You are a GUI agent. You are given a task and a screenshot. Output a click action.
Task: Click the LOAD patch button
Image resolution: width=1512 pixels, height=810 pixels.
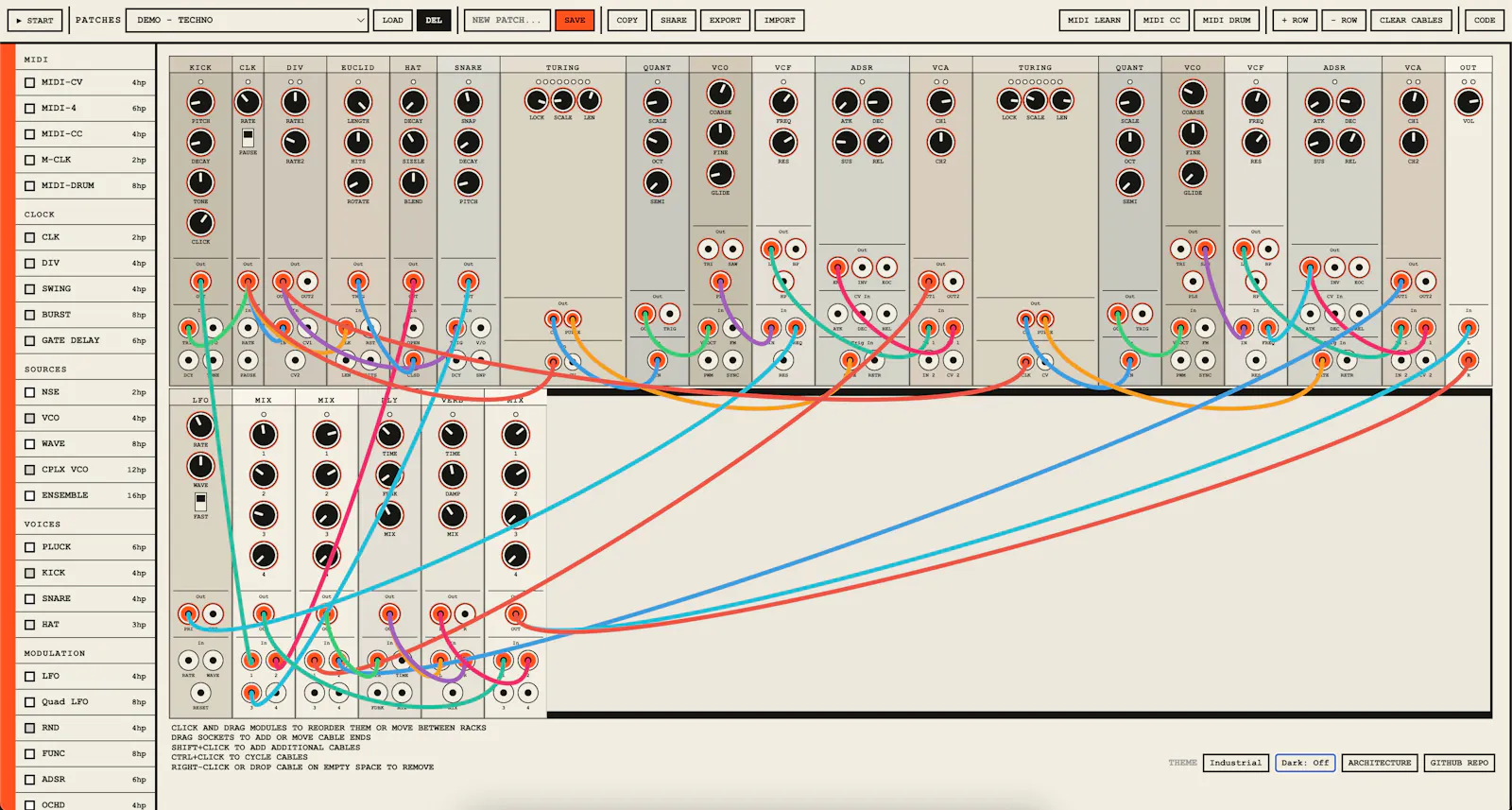tap(393, 20)
